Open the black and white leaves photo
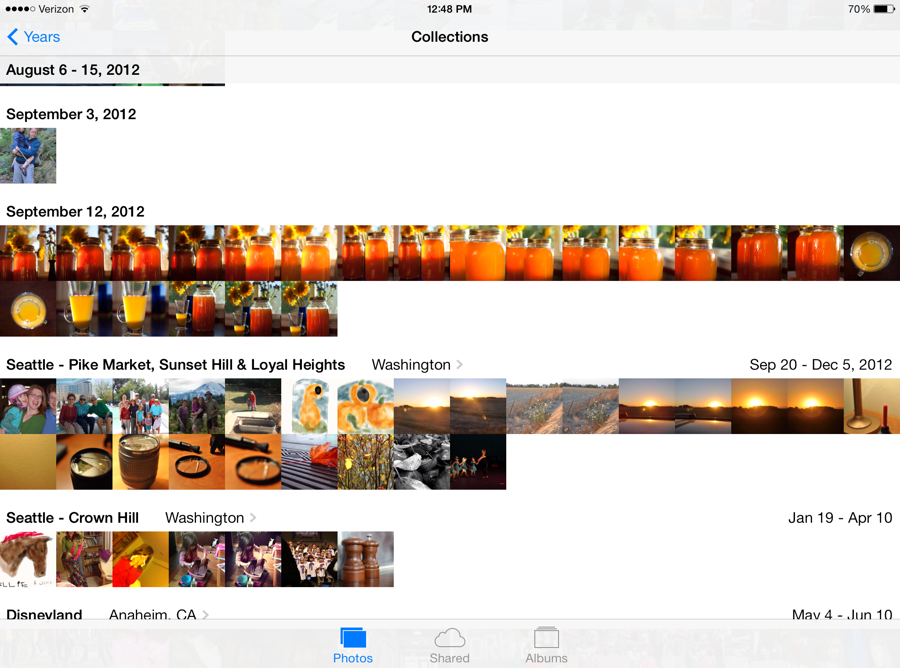900x668 pixels. click(x=422, y=462)
